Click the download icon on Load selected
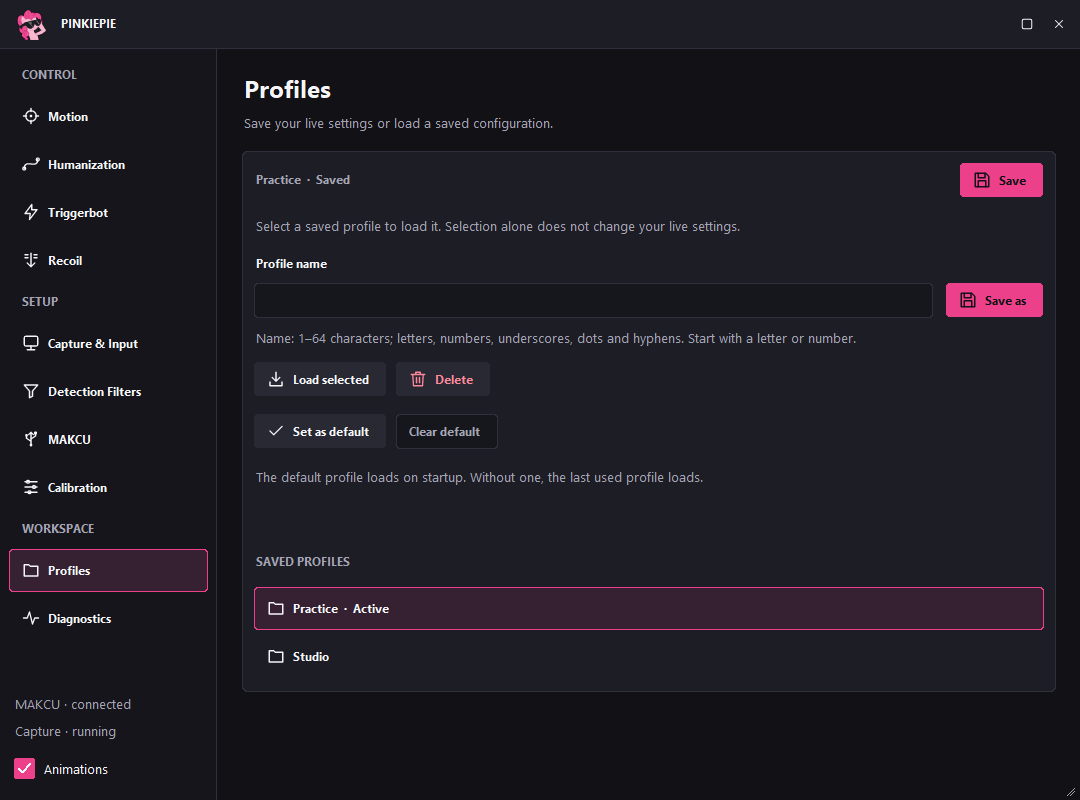The height and width of the screenshot is (800, 1080). [276, 380]
